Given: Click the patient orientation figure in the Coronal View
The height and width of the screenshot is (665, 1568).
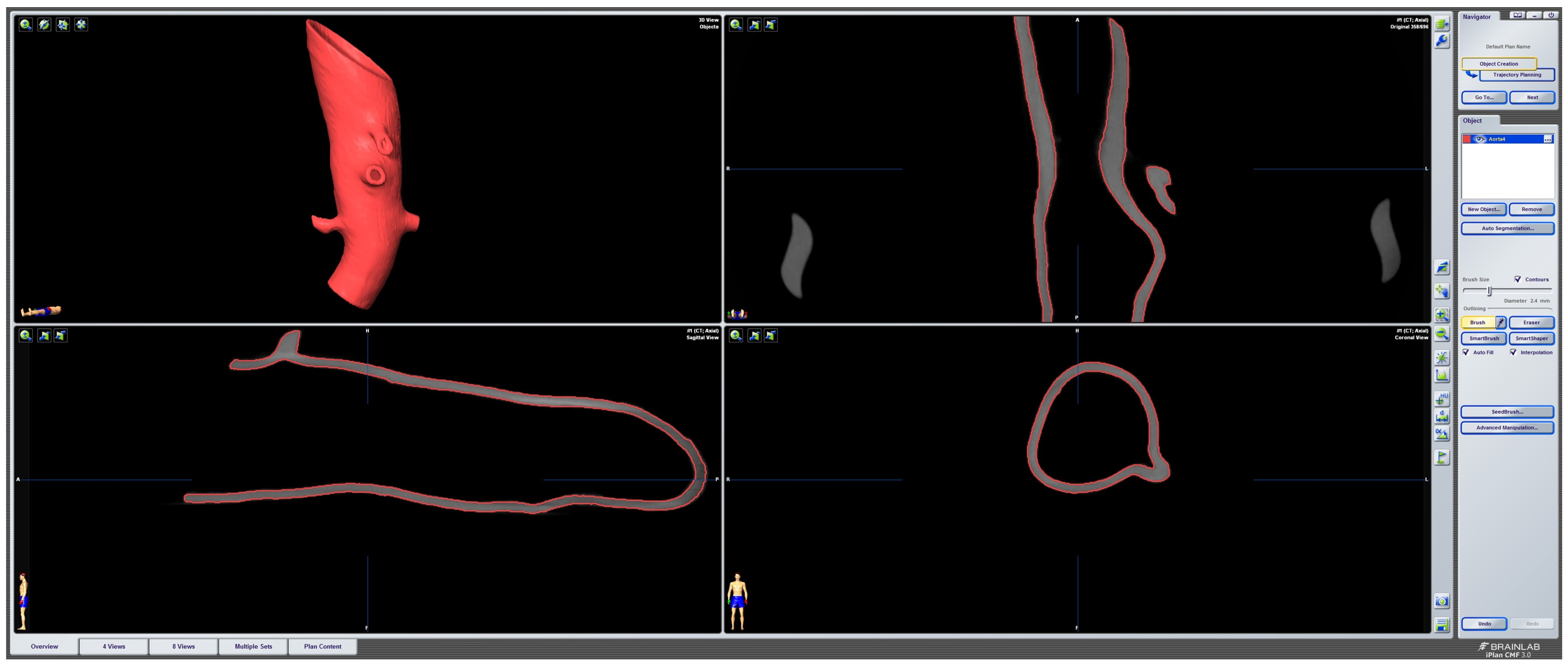Looking at the screenshot, I should pos(737,601).
